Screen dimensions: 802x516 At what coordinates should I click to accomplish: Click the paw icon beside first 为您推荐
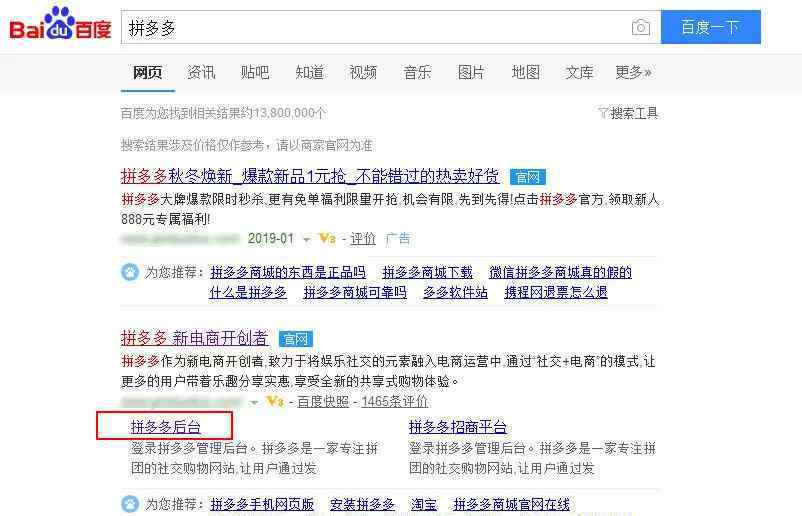click(130, 272)
